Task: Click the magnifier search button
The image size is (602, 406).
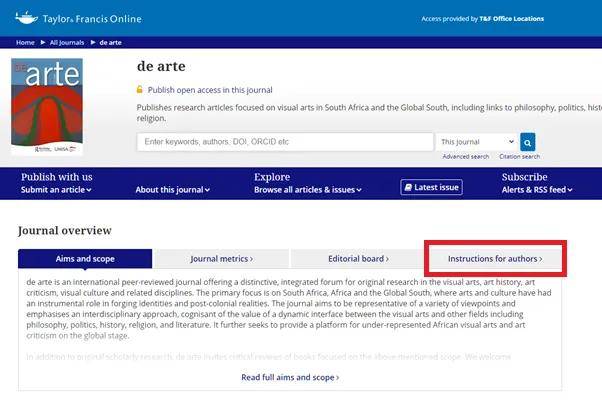Action: pyautogui.click(x=528, y=143)
